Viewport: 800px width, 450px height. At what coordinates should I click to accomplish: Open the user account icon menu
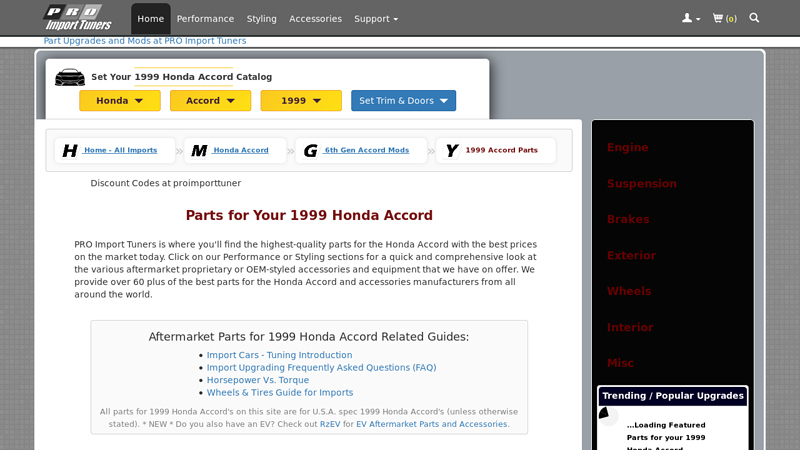click(691, 18)
